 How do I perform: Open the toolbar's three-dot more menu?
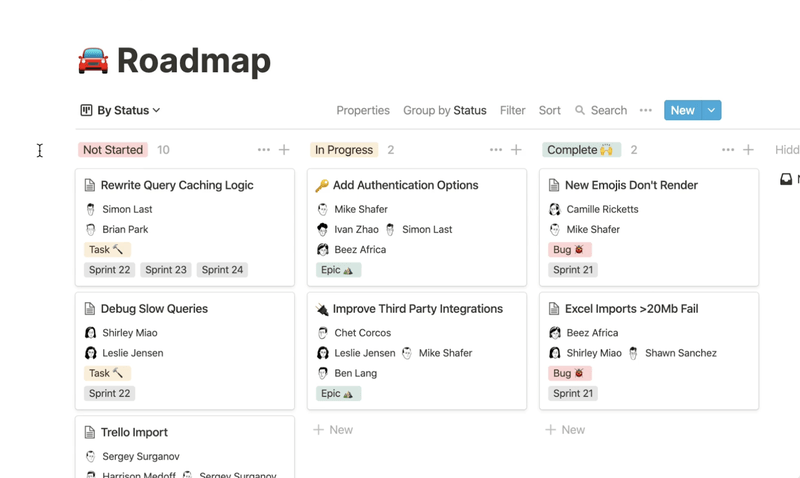coord(645,110)
